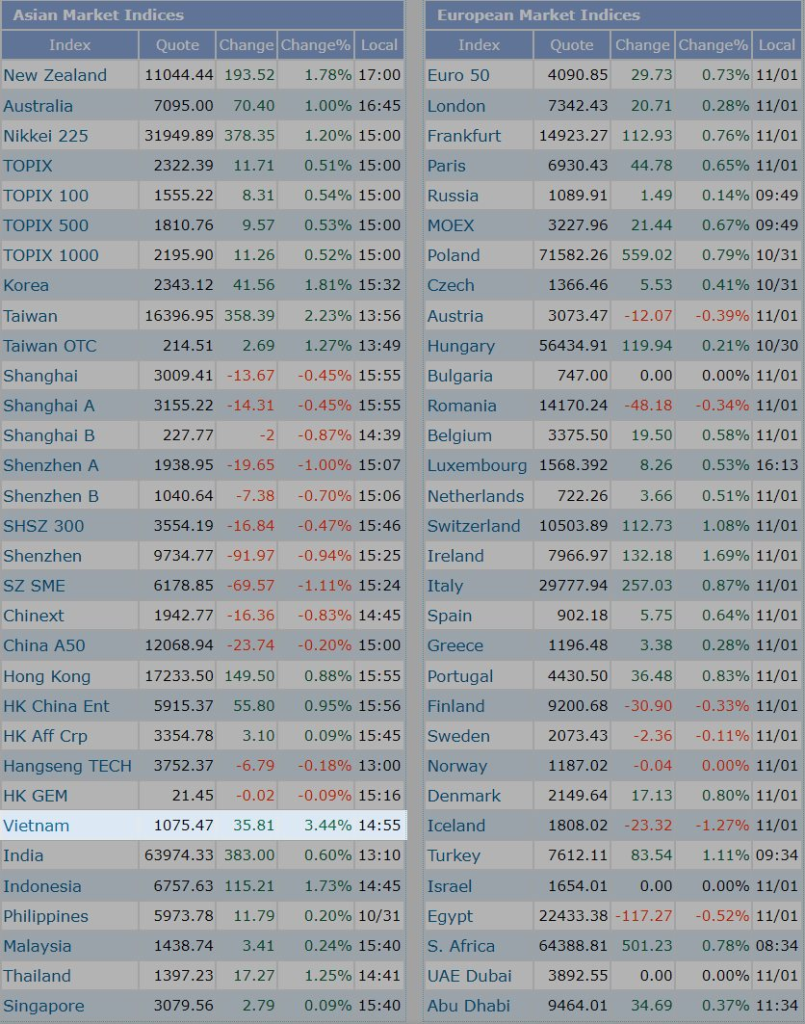
Task: Select the Luxembourg index link
Action: pyautogui.click(x=477, y=465)
